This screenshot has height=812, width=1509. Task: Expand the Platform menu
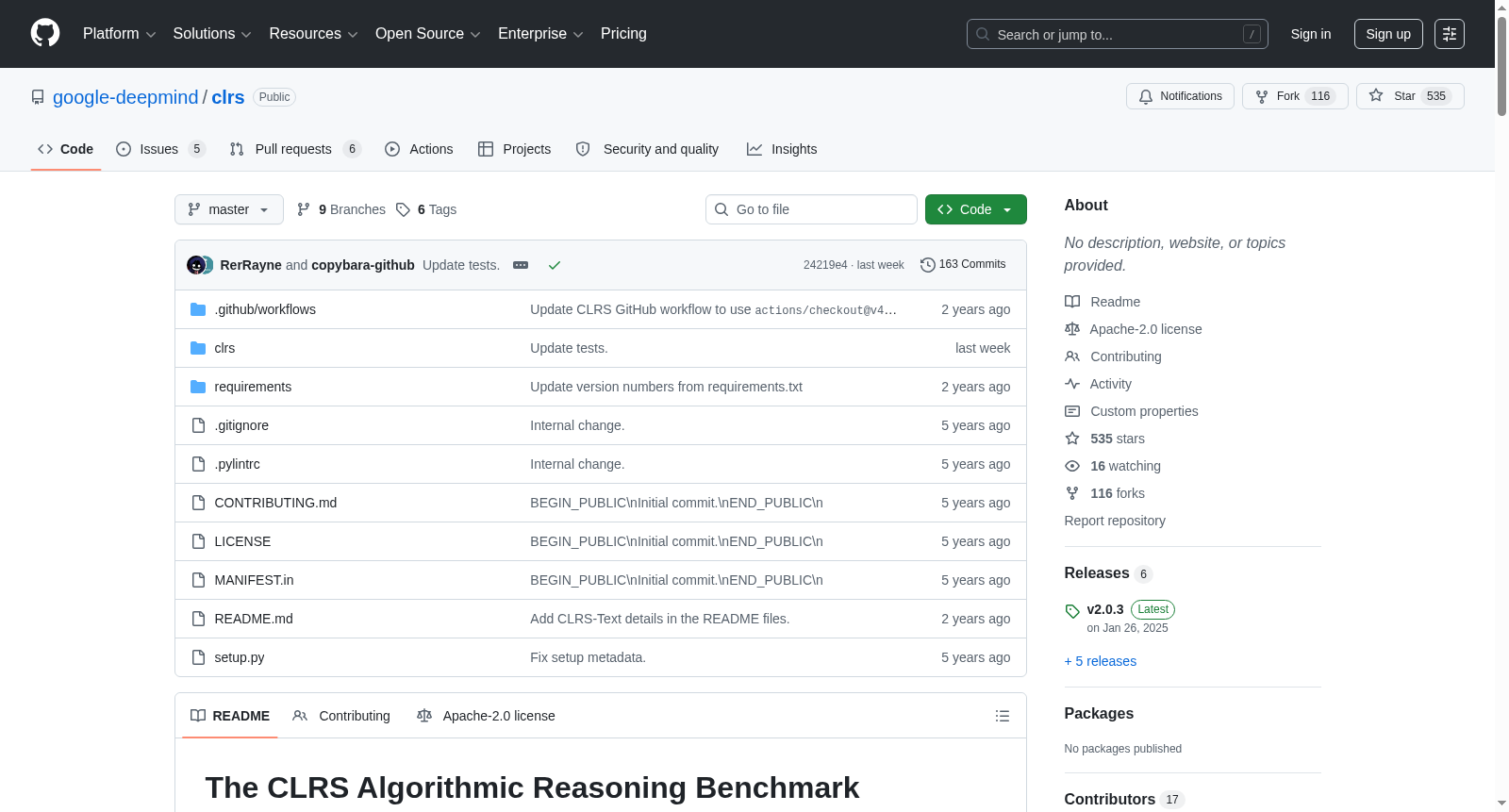(x=119, y=34)
